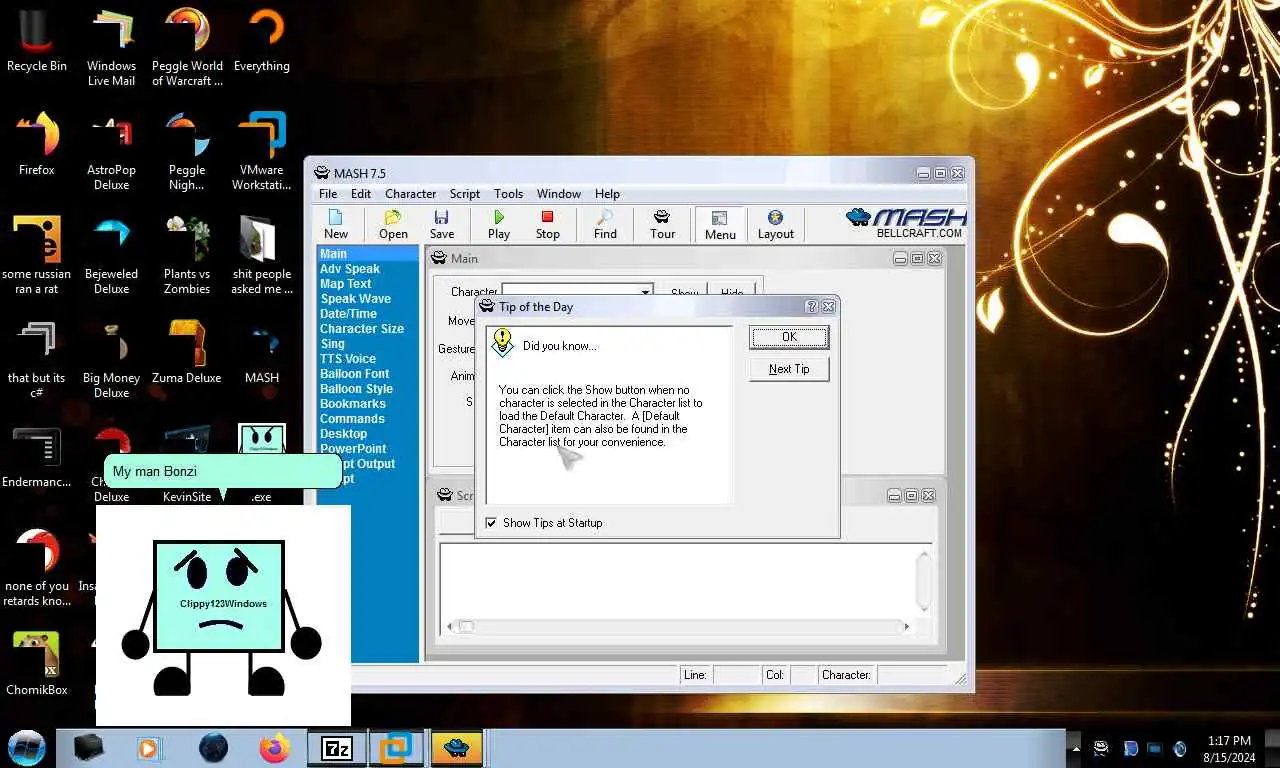Click the Layout toolbar icon
Viewport: 1280px width, 768px height.
(775, 224)
